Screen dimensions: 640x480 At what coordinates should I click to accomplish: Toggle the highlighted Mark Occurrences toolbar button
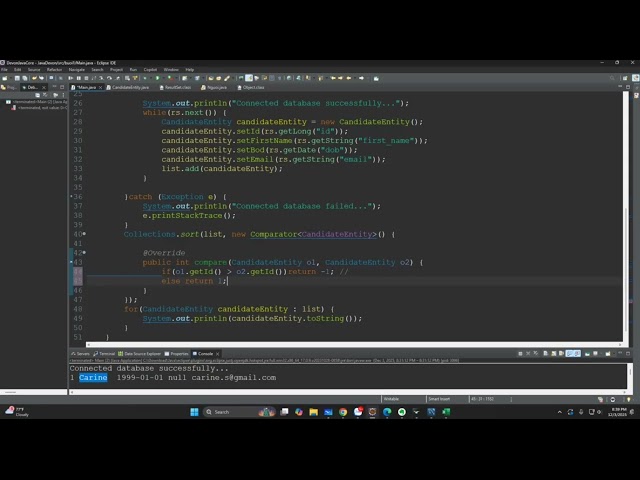[x=249, y=78]
